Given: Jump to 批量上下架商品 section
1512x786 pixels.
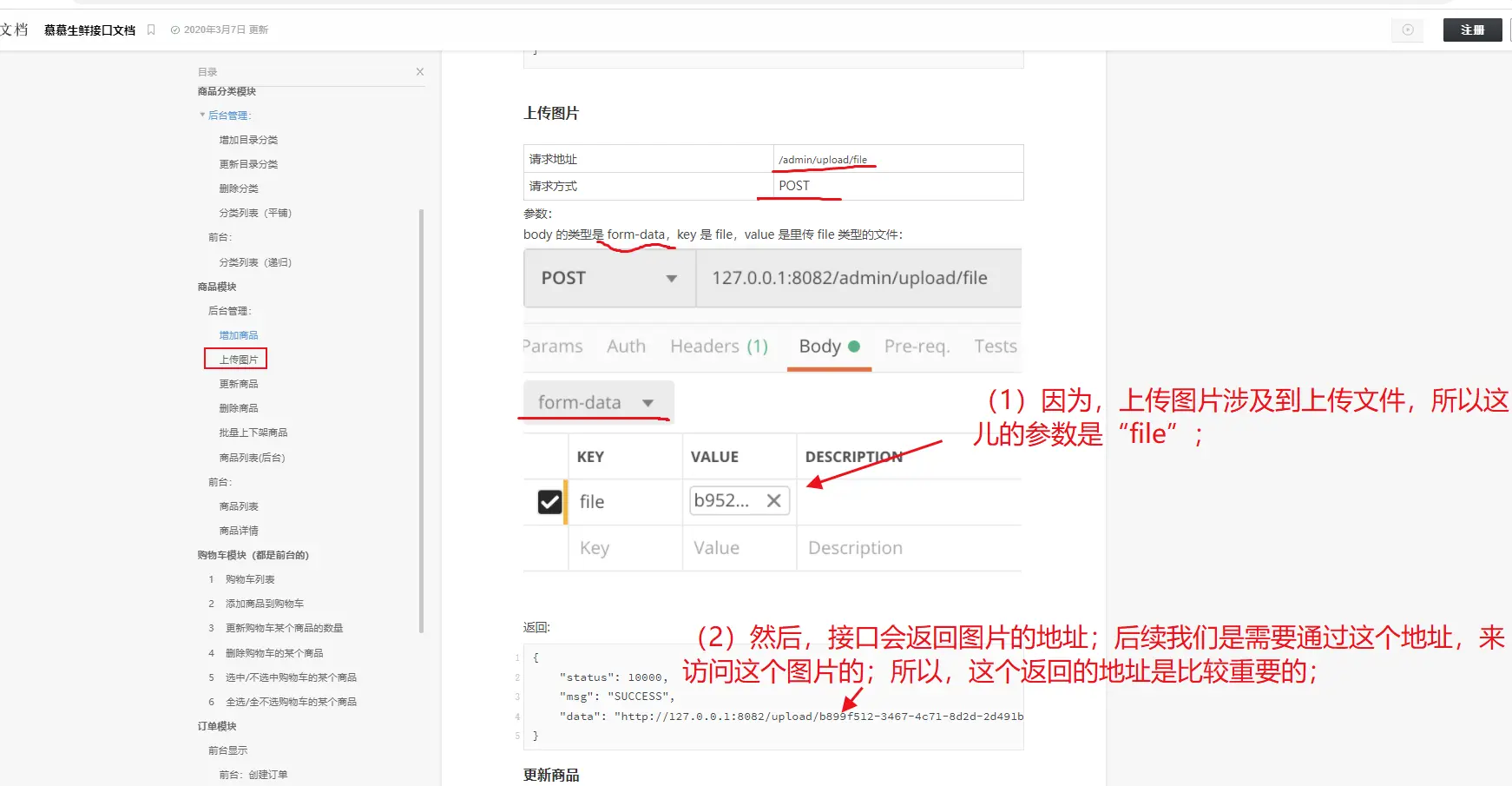Looking at the screenshot, I should (x=253, y=433).
